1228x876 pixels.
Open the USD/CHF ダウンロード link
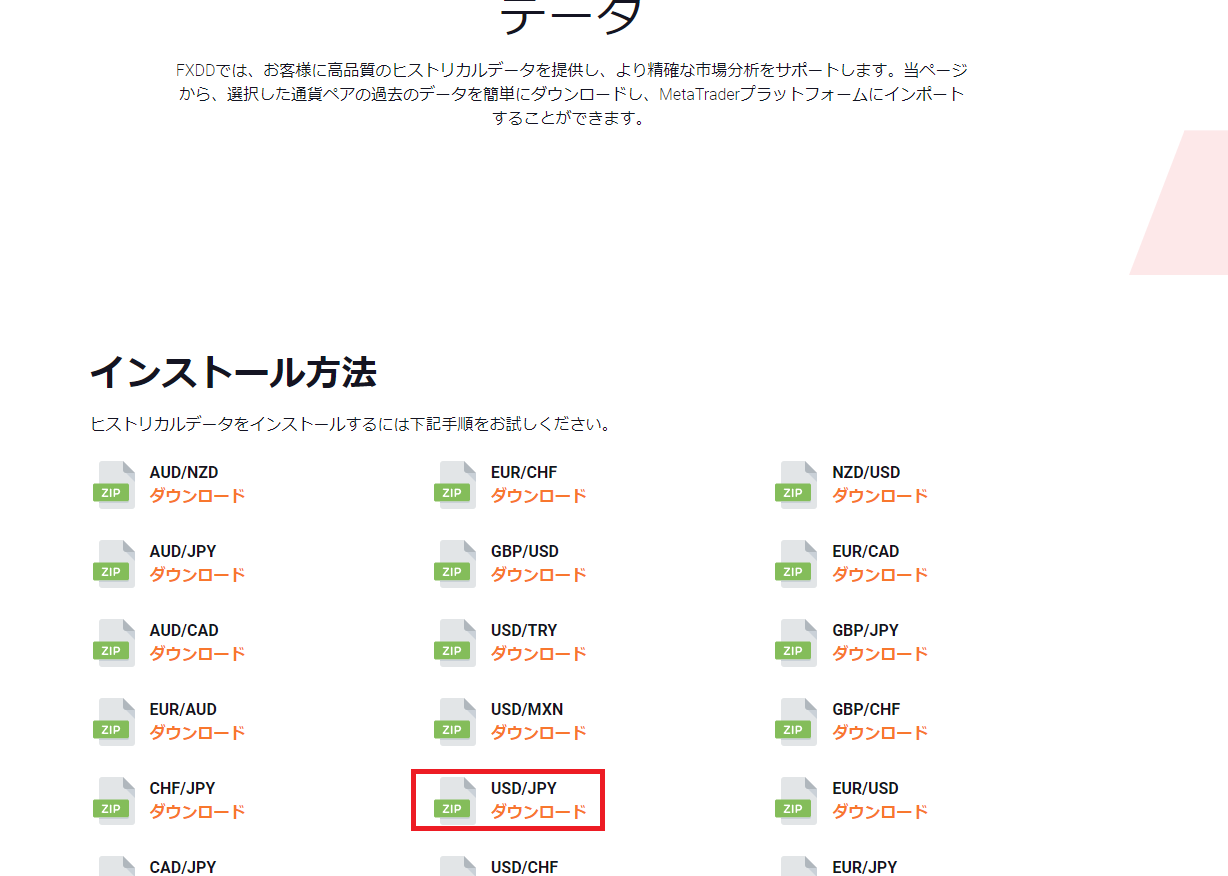(538, 872)
